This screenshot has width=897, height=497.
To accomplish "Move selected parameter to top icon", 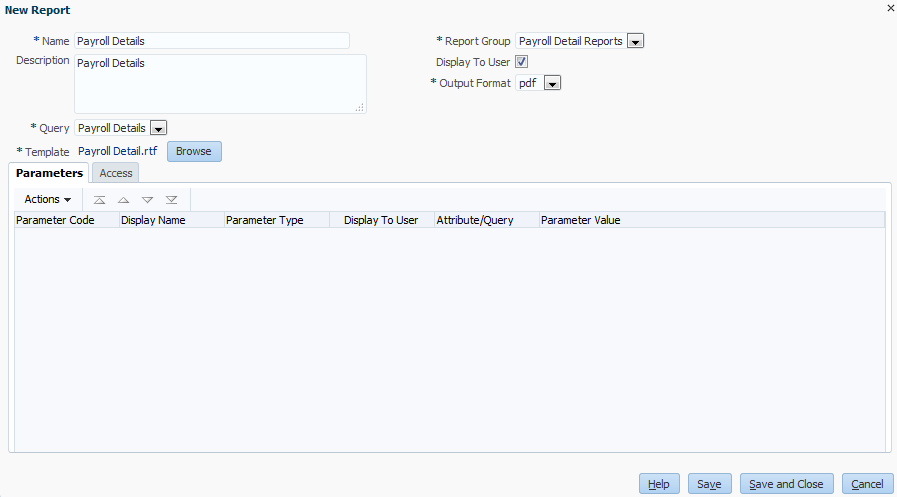I will click(100, 200).
